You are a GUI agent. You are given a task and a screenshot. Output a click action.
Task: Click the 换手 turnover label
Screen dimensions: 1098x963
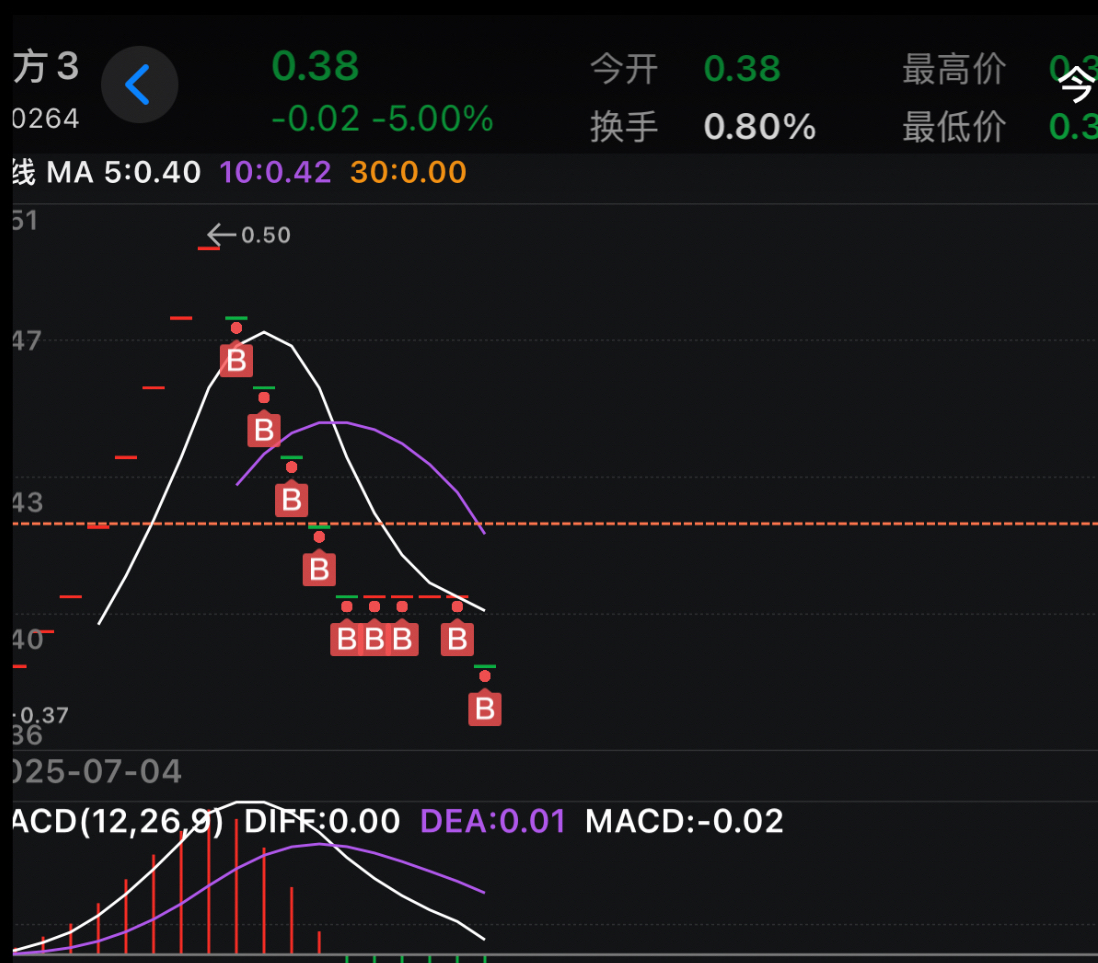tap(624, 127)
